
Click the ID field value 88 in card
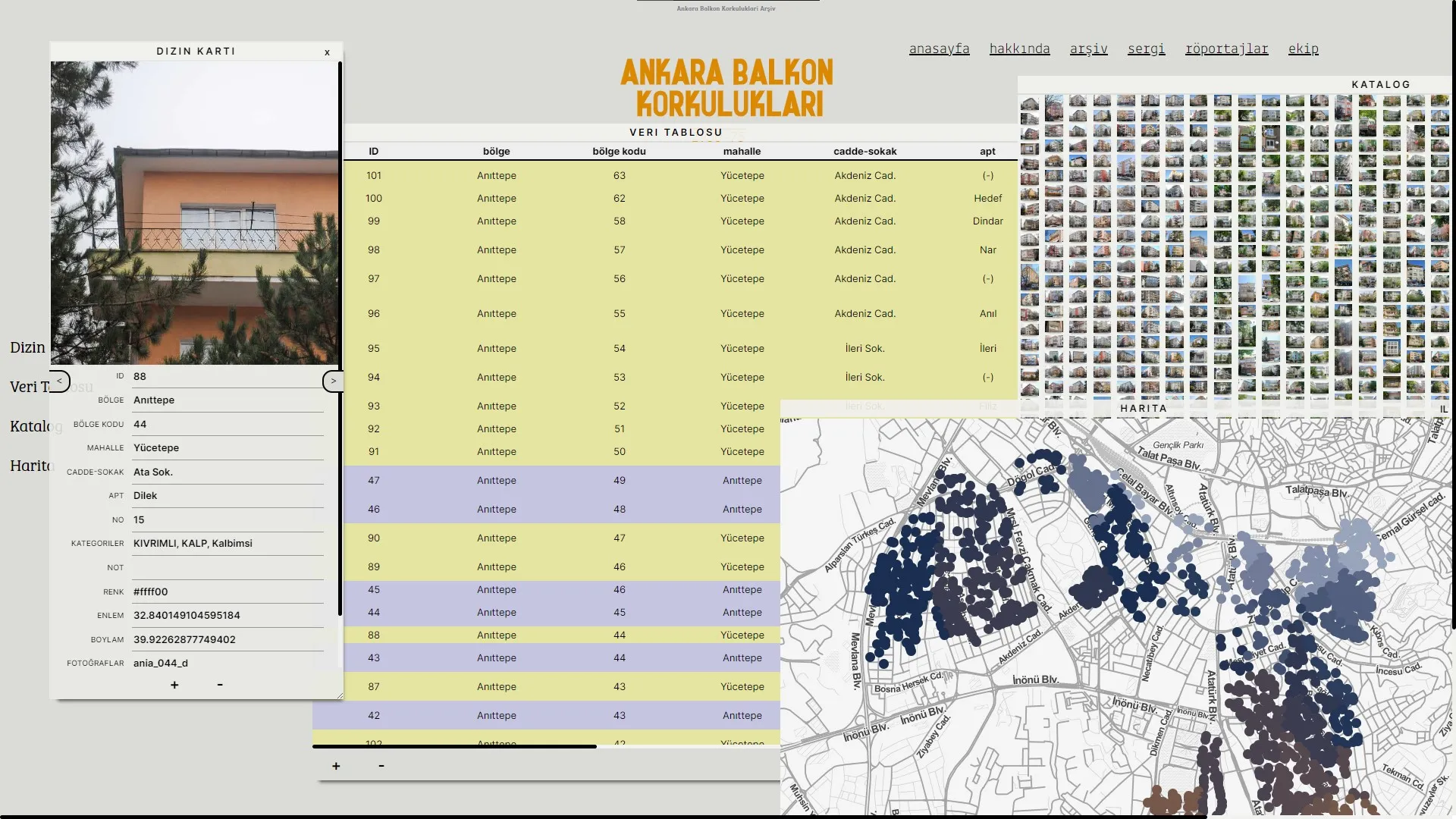227,376
